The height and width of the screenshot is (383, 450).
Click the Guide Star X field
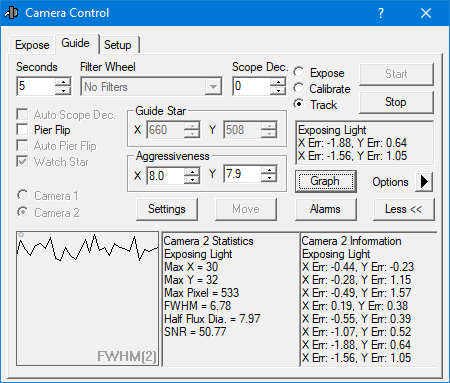tap(165, 130)
